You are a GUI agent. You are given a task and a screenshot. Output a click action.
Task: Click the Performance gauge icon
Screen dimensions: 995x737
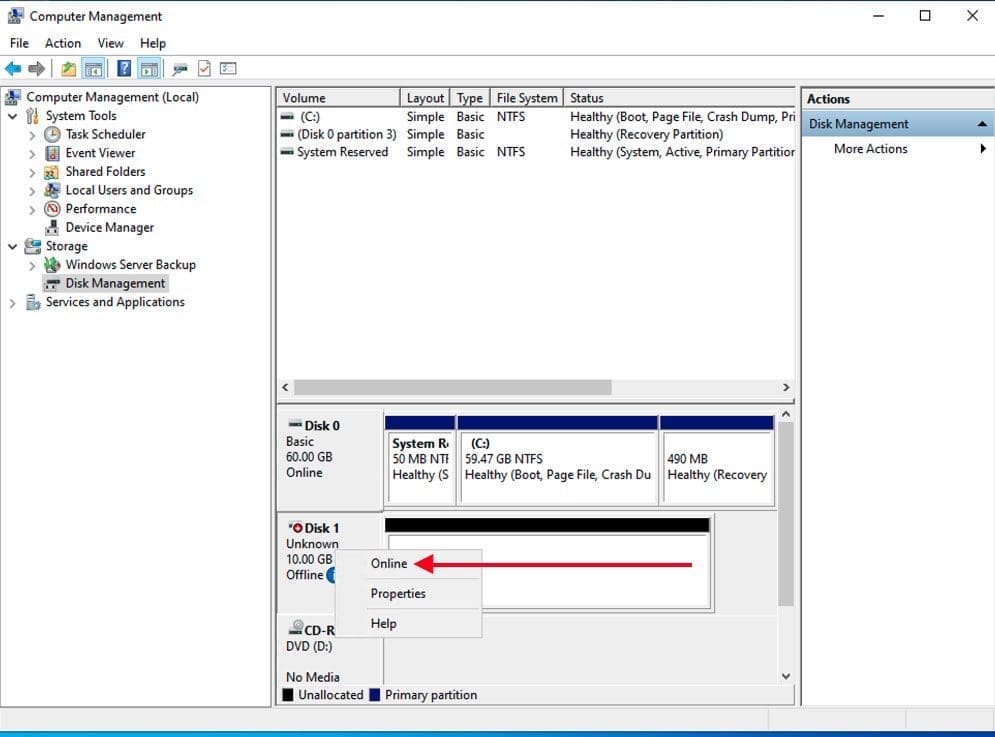coord(53,209)
